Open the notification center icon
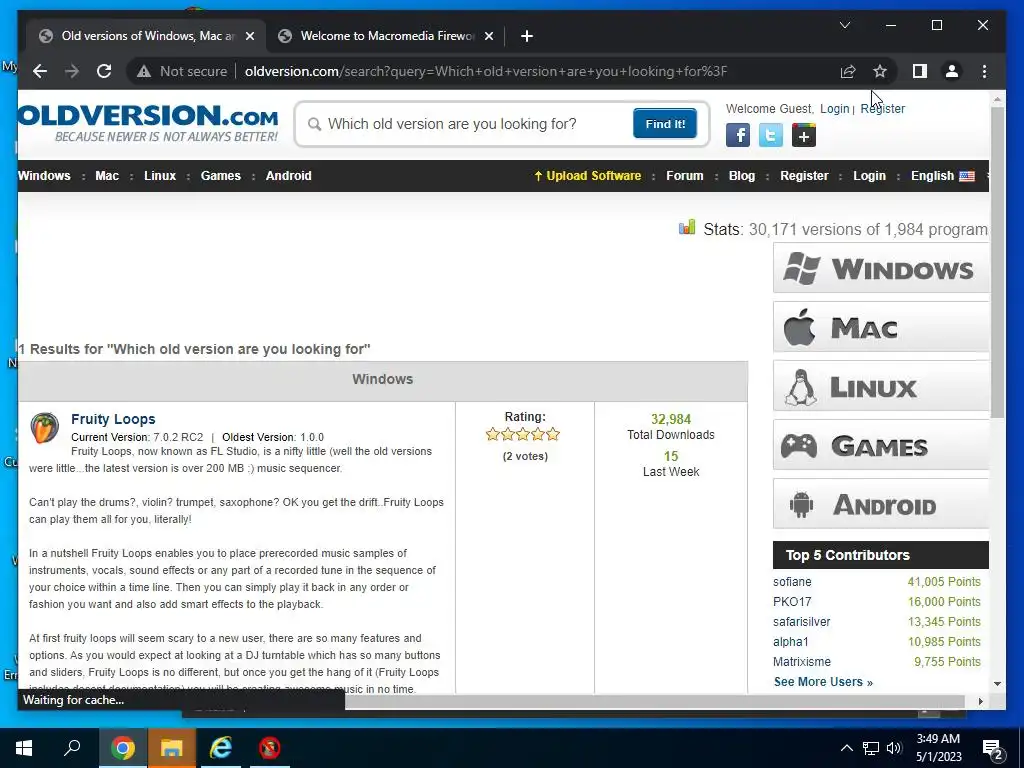The width and height of the screenshot is (1024, 768). click(993, 748)
